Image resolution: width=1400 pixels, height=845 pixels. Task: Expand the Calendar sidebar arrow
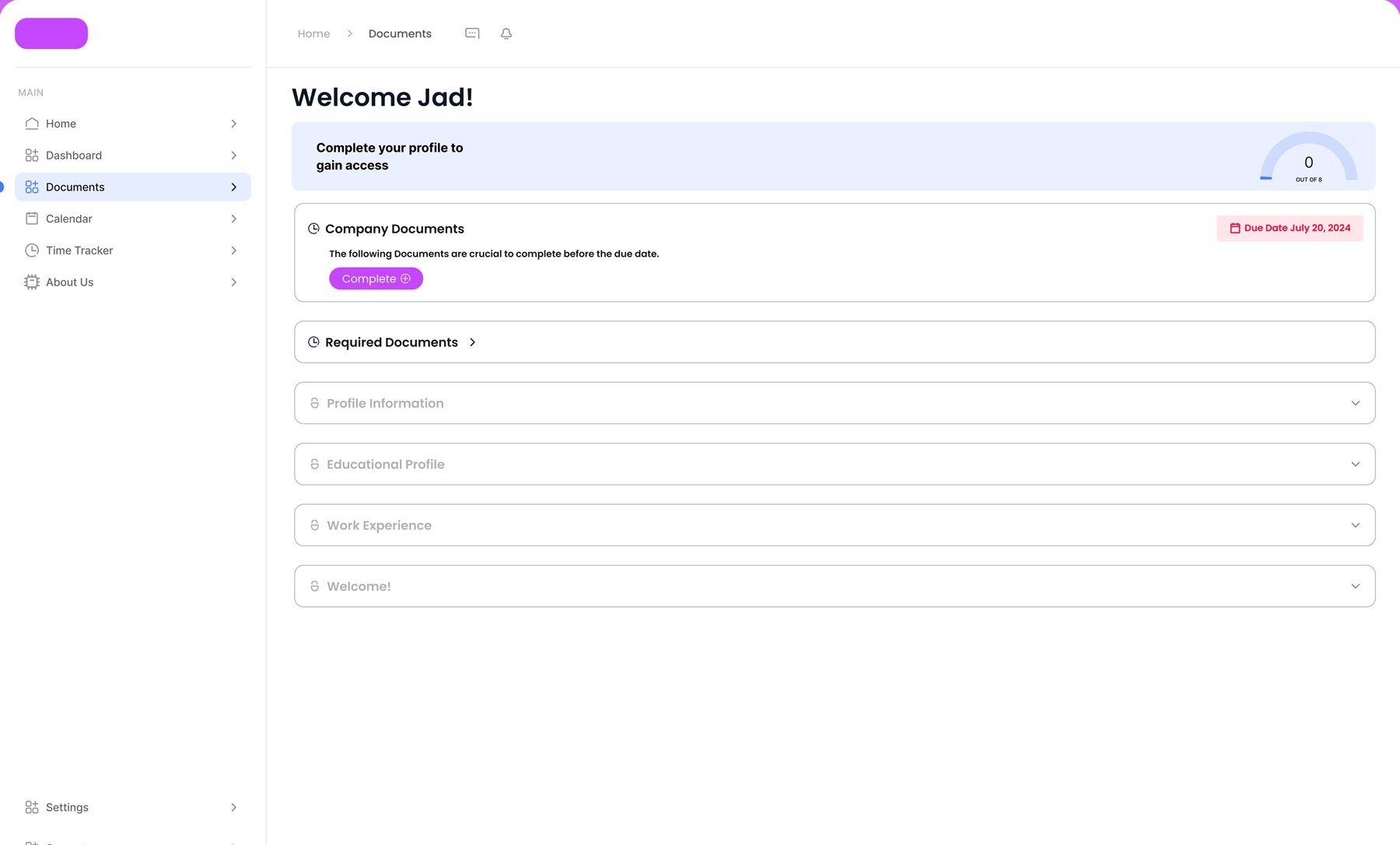click(233, 219)
